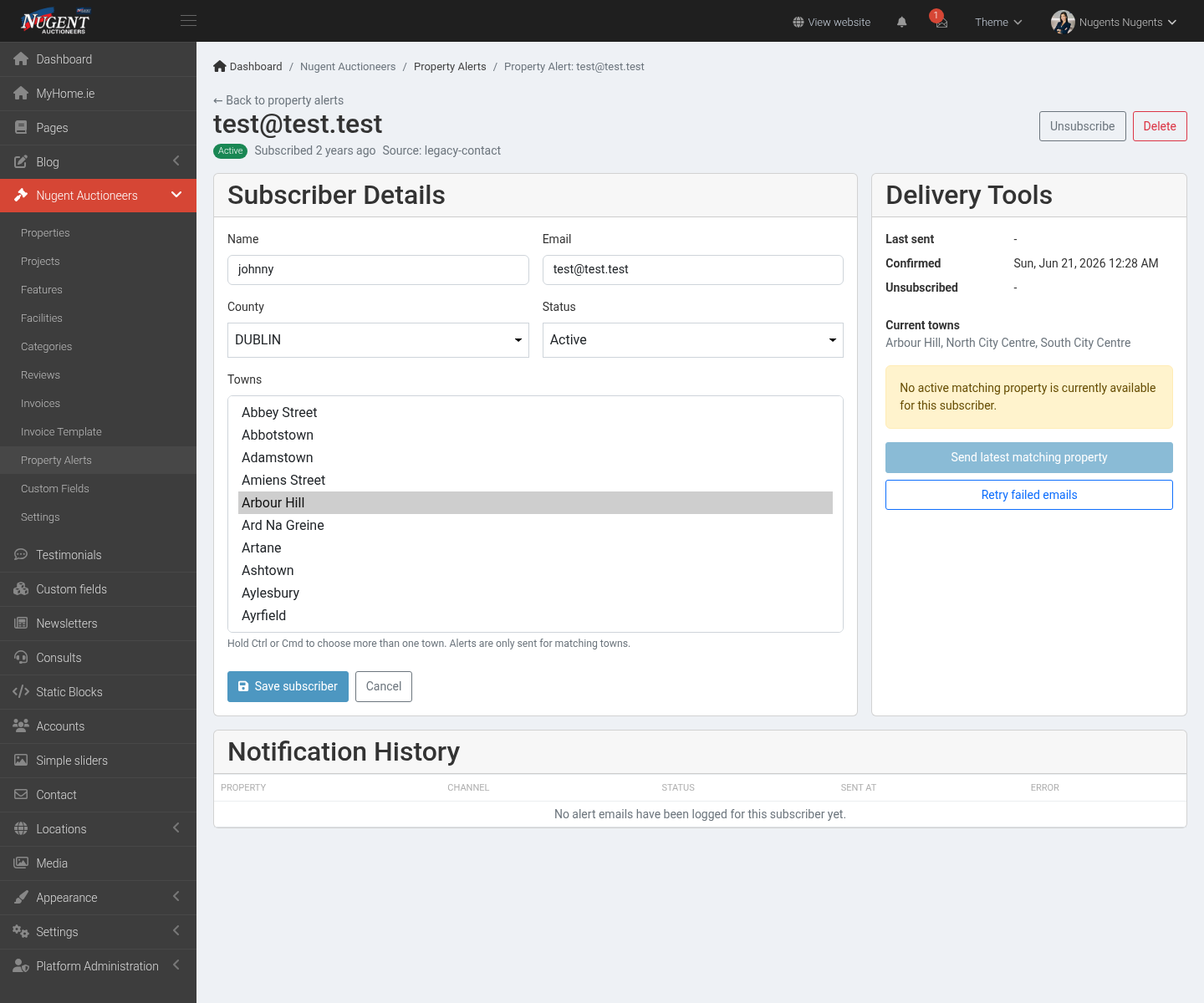Screen dimensions: 1204x1003
Task: Select Artane in Towns list
Action: [x=535, y=548]
